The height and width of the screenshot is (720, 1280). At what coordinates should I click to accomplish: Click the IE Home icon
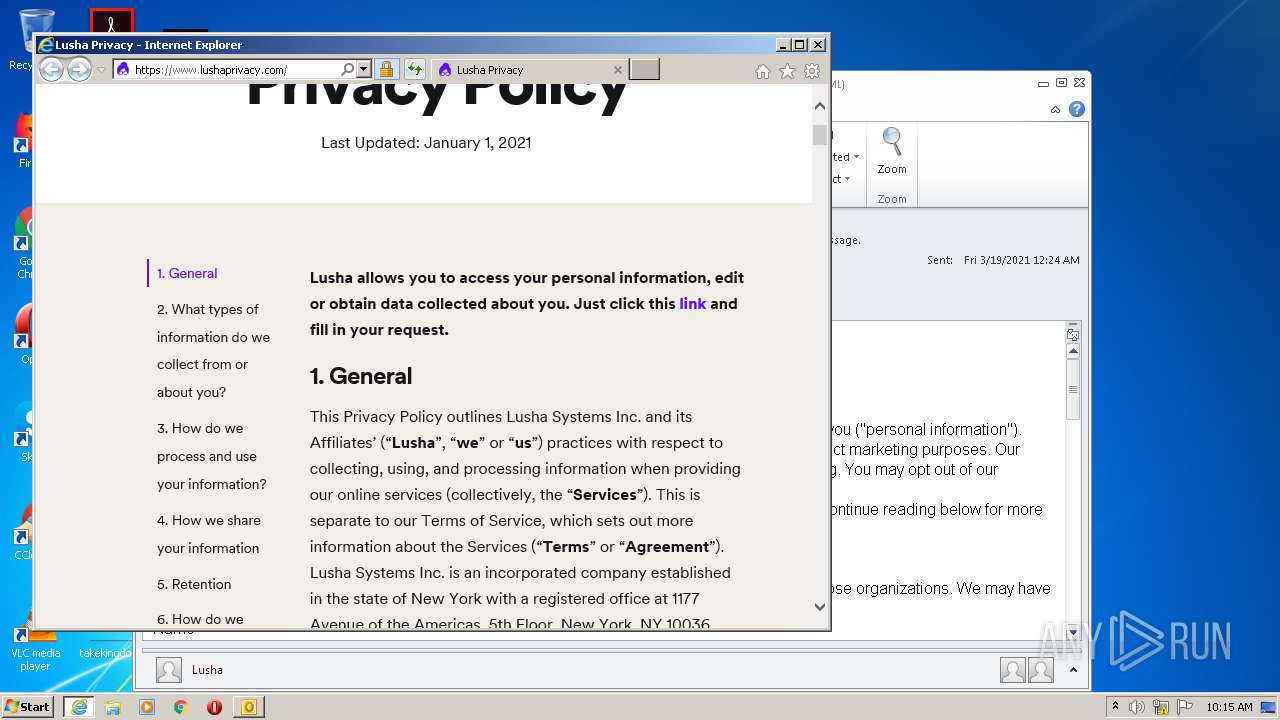pos(762,71)
